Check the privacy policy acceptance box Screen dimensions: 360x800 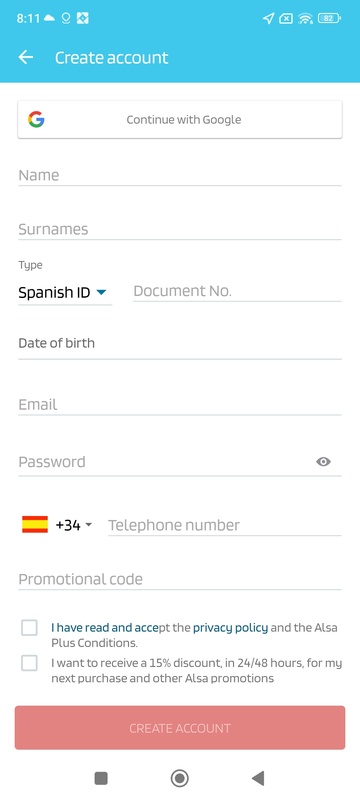(29, 628)
